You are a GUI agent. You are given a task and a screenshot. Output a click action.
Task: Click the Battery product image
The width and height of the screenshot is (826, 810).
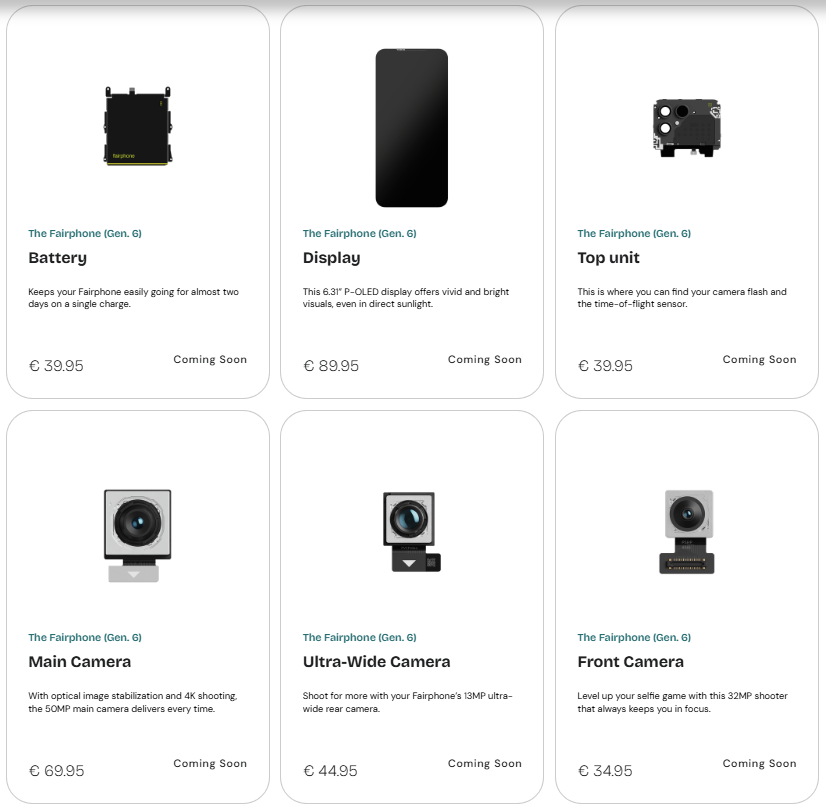tap(137, 125)
